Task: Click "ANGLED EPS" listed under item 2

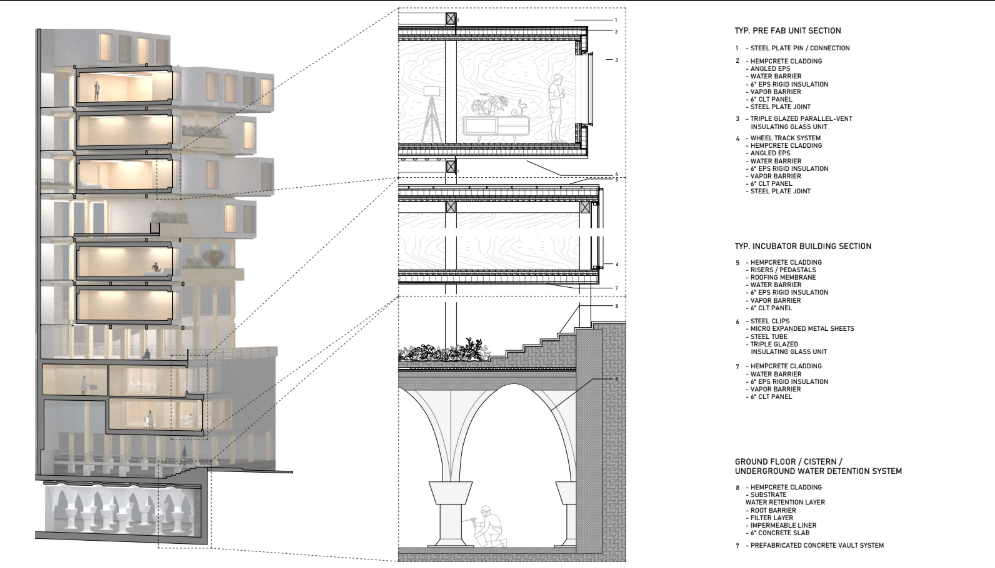Action: pos(770,69)
